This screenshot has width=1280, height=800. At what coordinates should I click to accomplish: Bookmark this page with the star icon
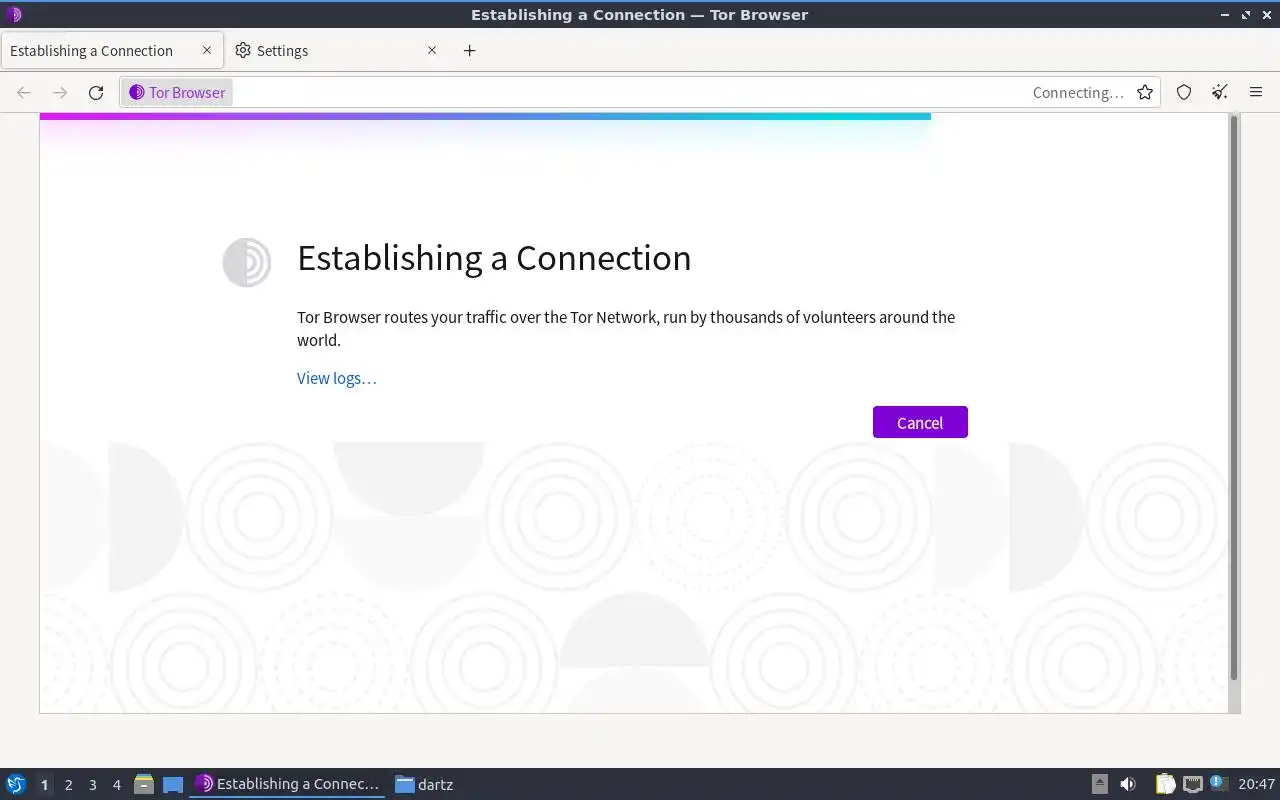[x=1145, y=92]
